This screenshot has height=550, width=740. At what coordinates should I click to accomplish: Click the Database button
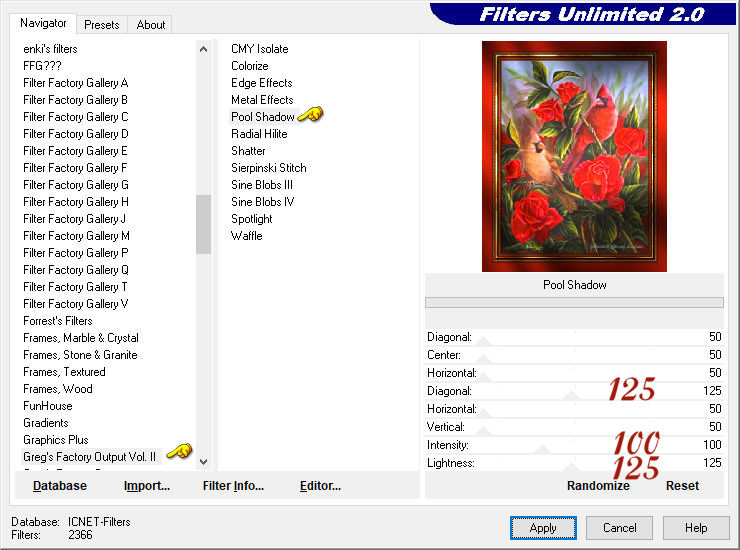coord(60,486)
